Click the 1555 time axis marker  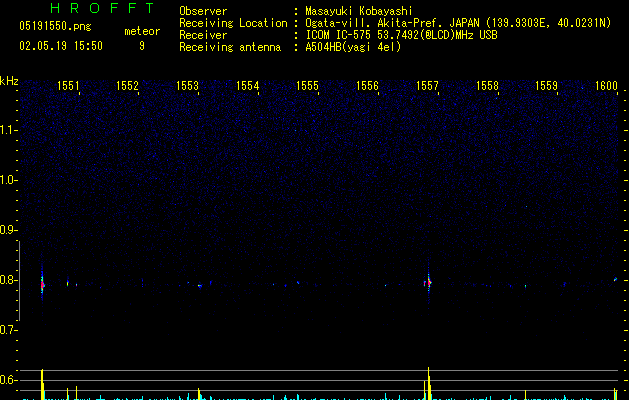coord(307,86)
